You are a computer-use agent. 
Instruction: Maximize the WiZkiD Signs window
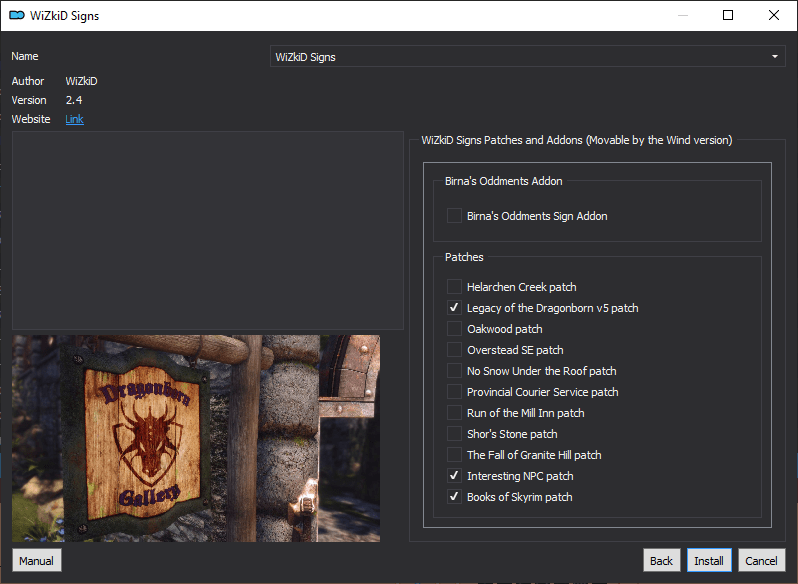tap(728, 15)
